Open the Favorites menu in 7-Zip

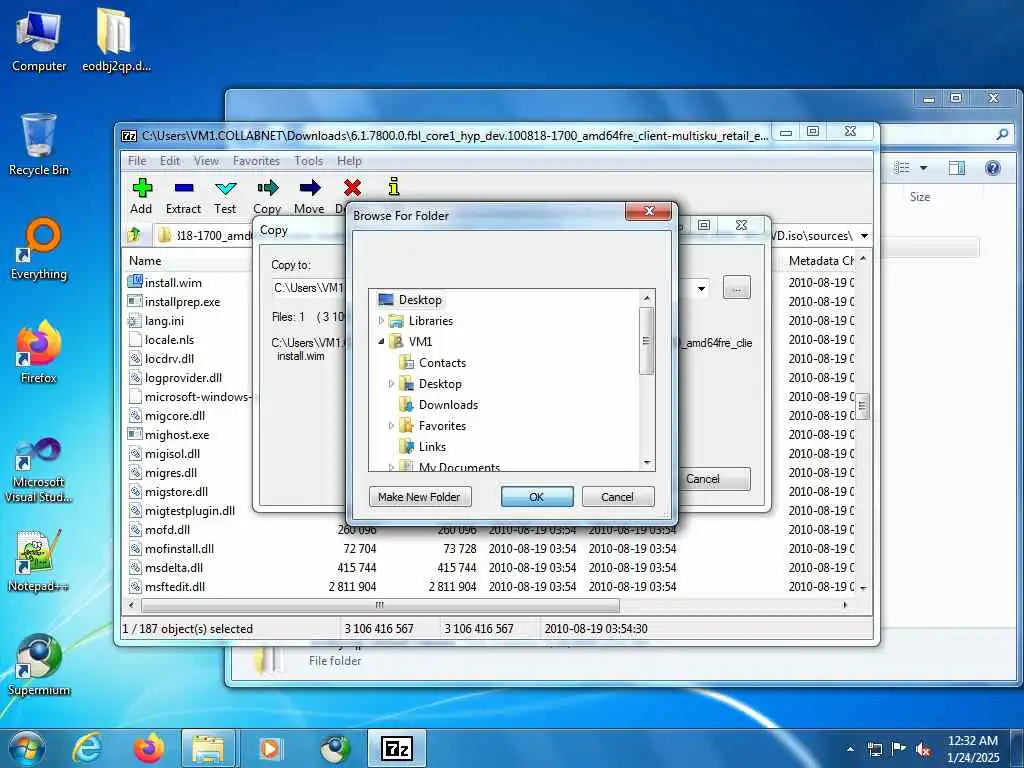click(x=256, y=161)
